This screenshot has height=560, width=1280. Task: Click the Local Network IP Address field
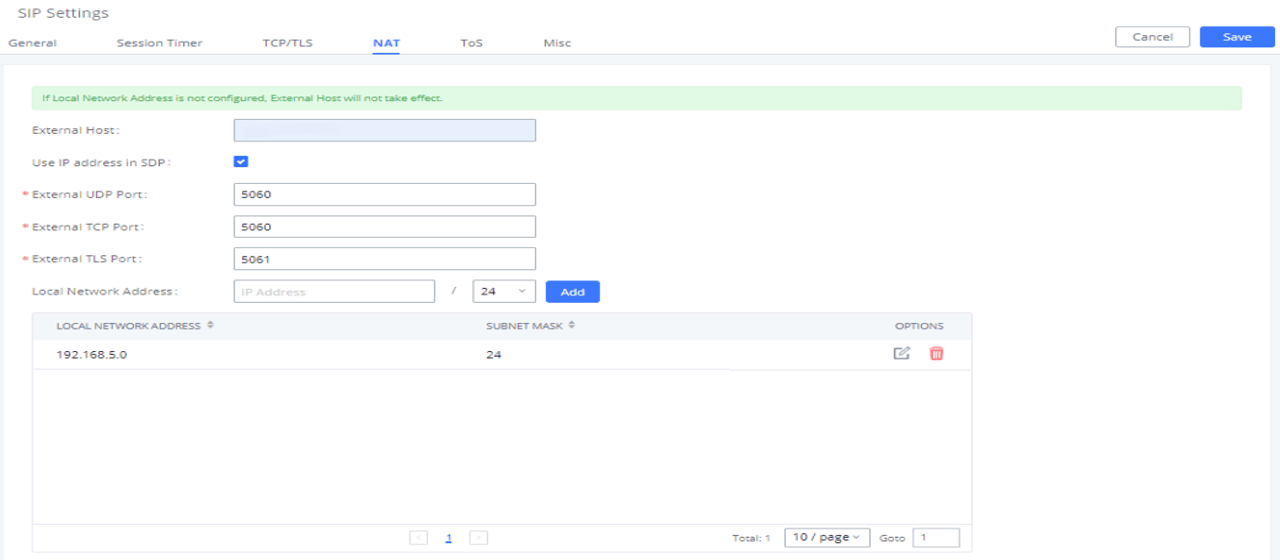pos(334,292)
